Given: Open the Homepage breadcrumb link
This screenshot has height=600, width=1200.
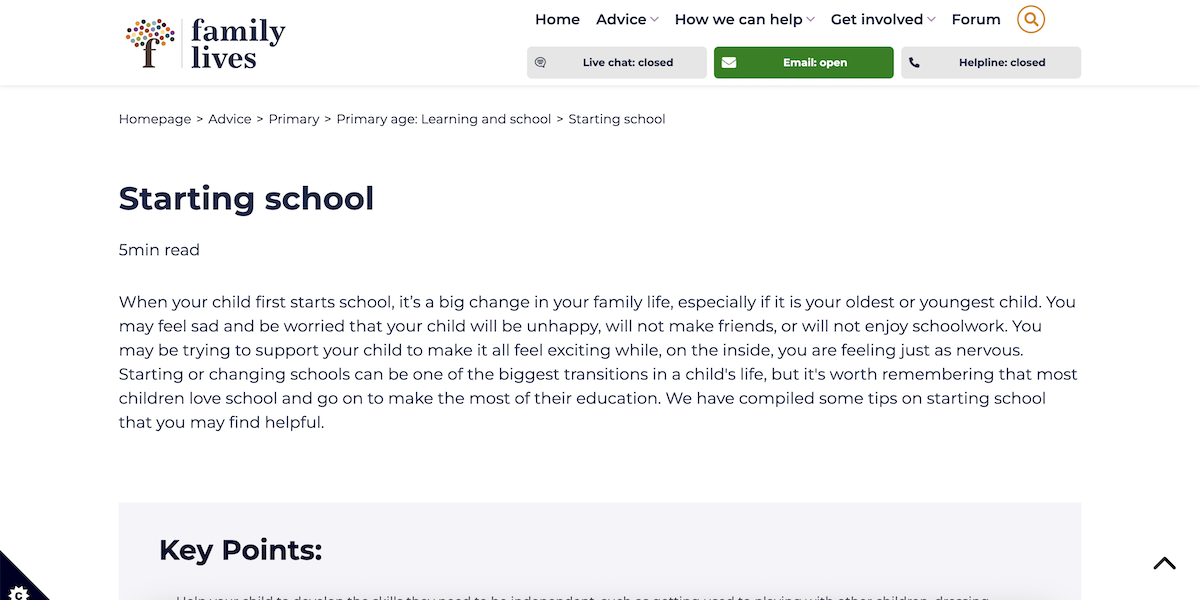Looking at the screenshot, I should [154, 118].
